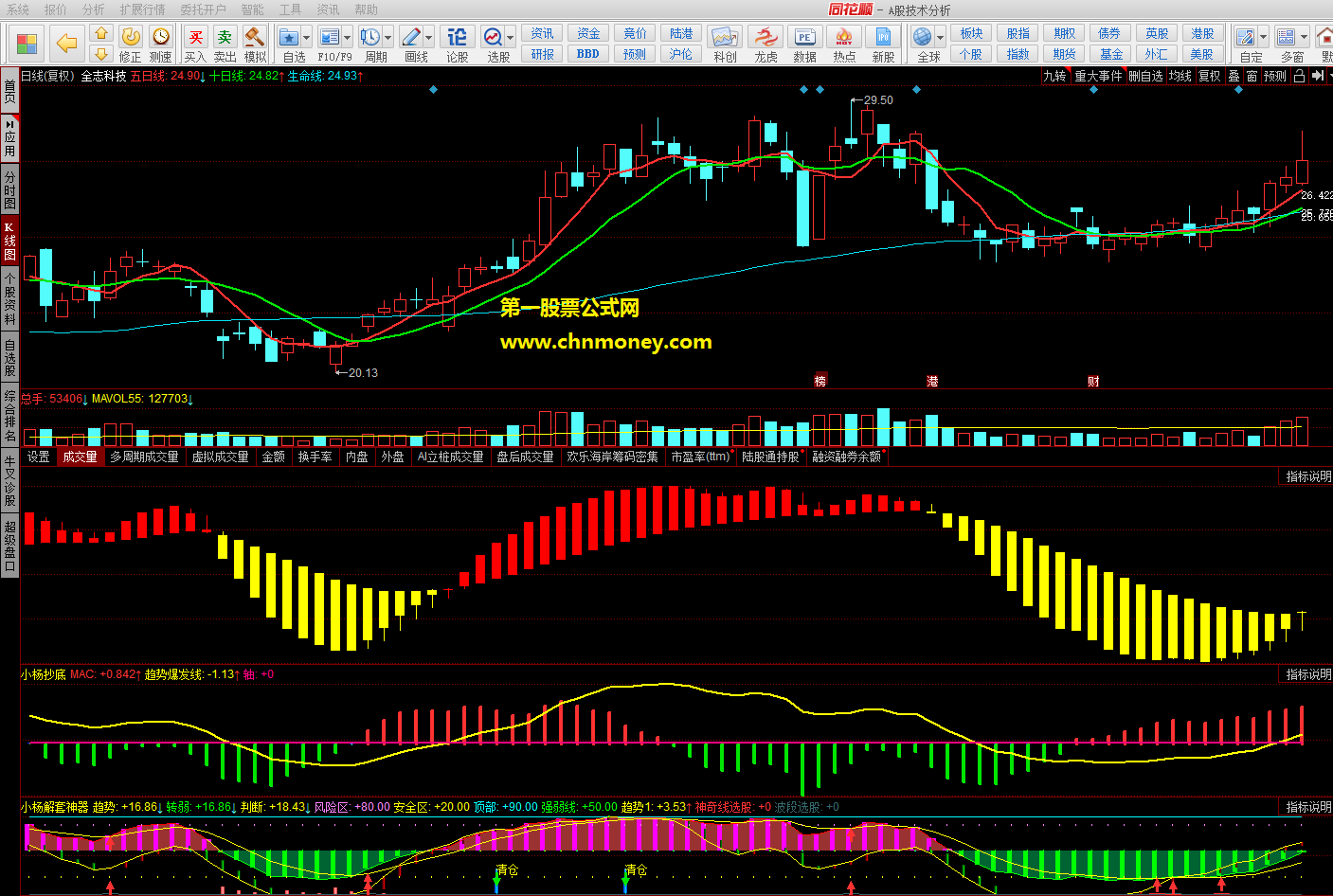Select the 画线 pencil drawing tool
This screenshot has width=1333, height=896.
[411, 37]
